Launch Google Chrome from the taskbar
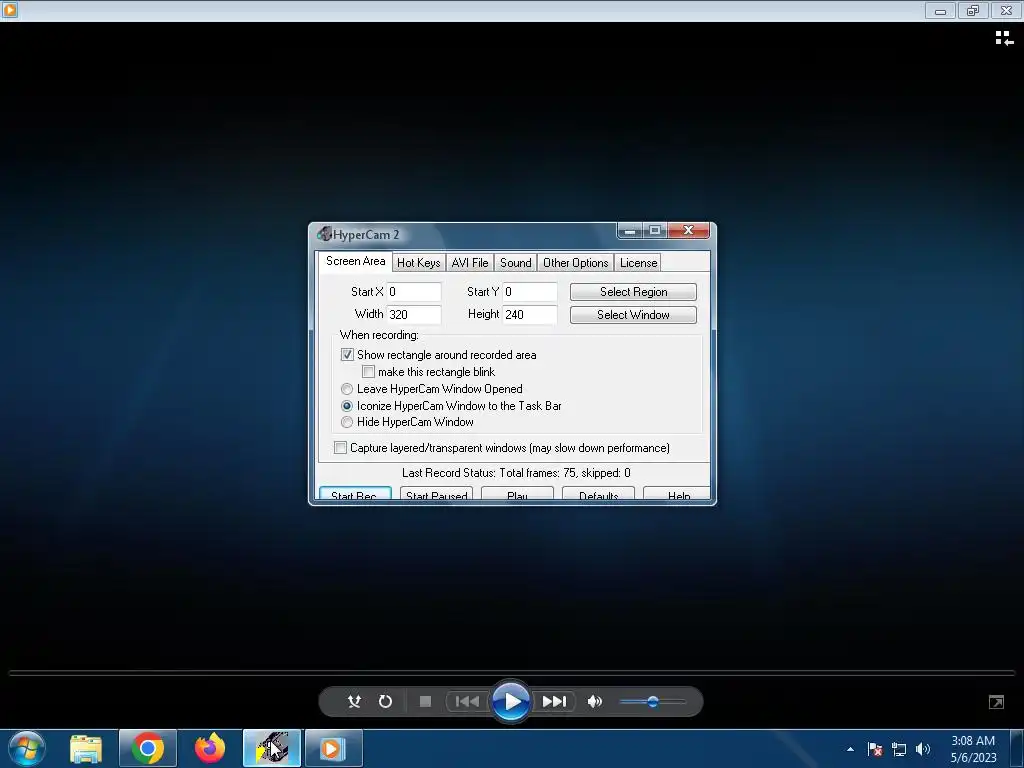The image size is (1024, 768). tap(148, 749)
